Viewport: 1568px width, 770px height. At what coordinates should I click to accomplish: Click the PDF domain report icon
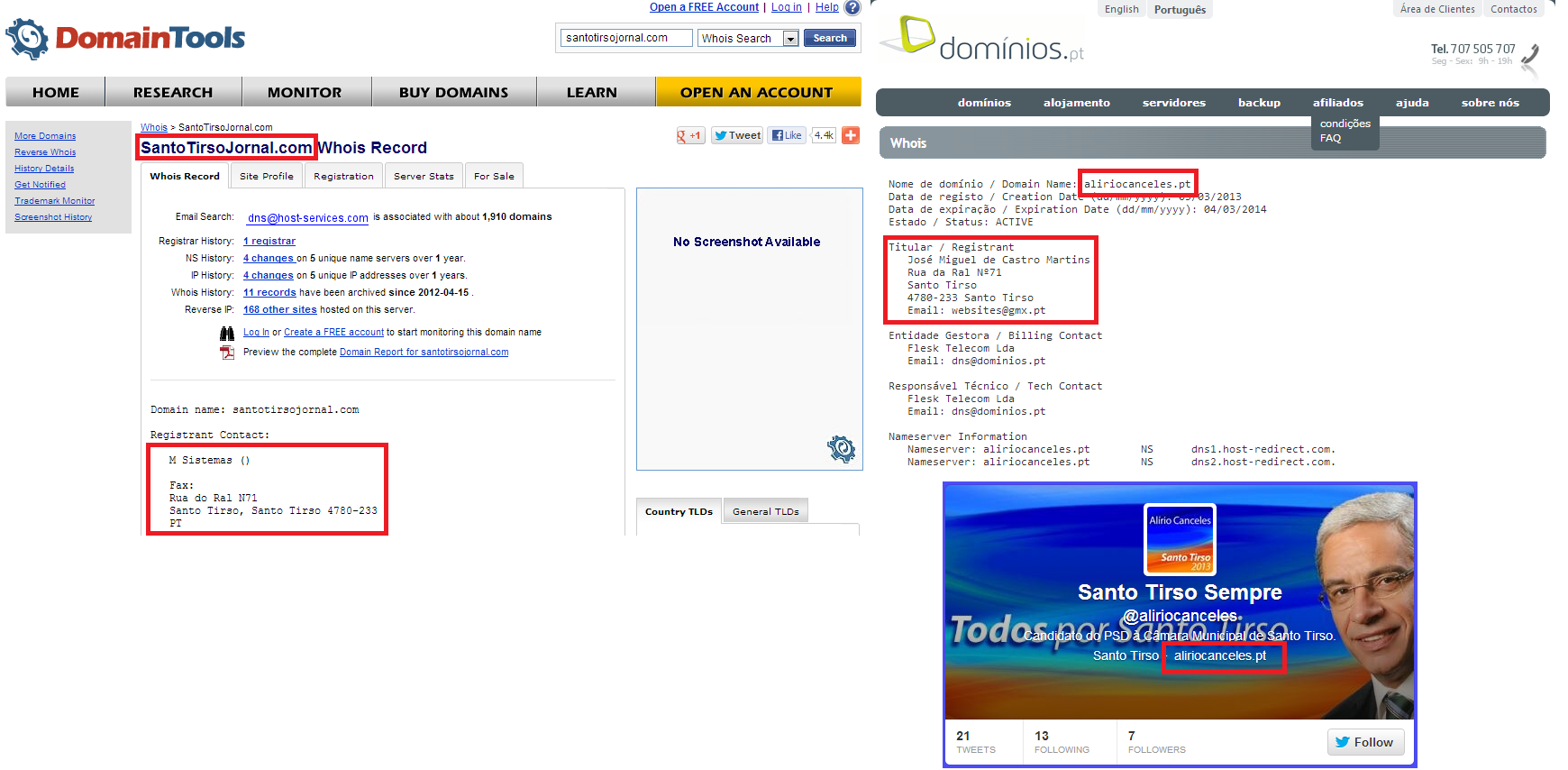[227, 353]
